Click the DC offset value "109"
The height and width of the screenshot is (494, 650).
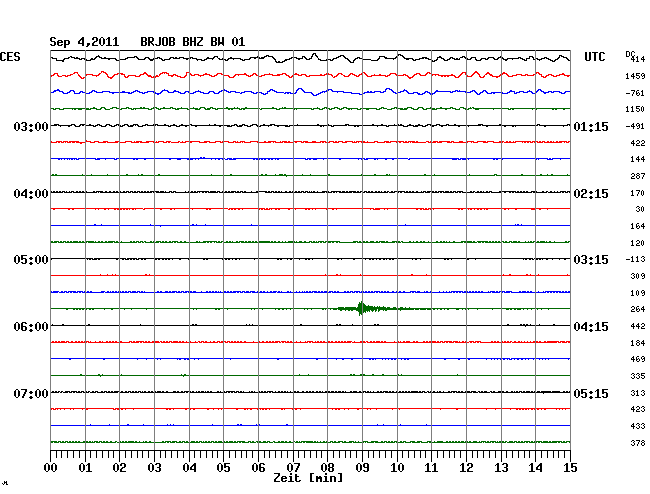638,293
